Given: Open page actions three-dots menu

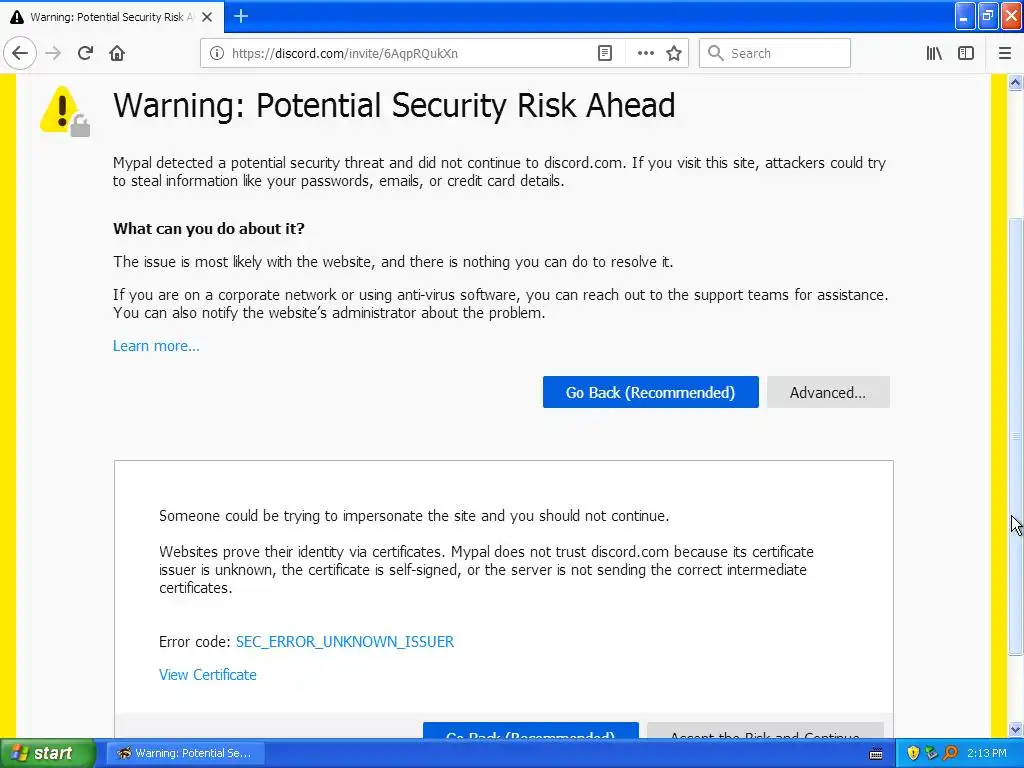Looking at the screenshot, I should [645, 53].
